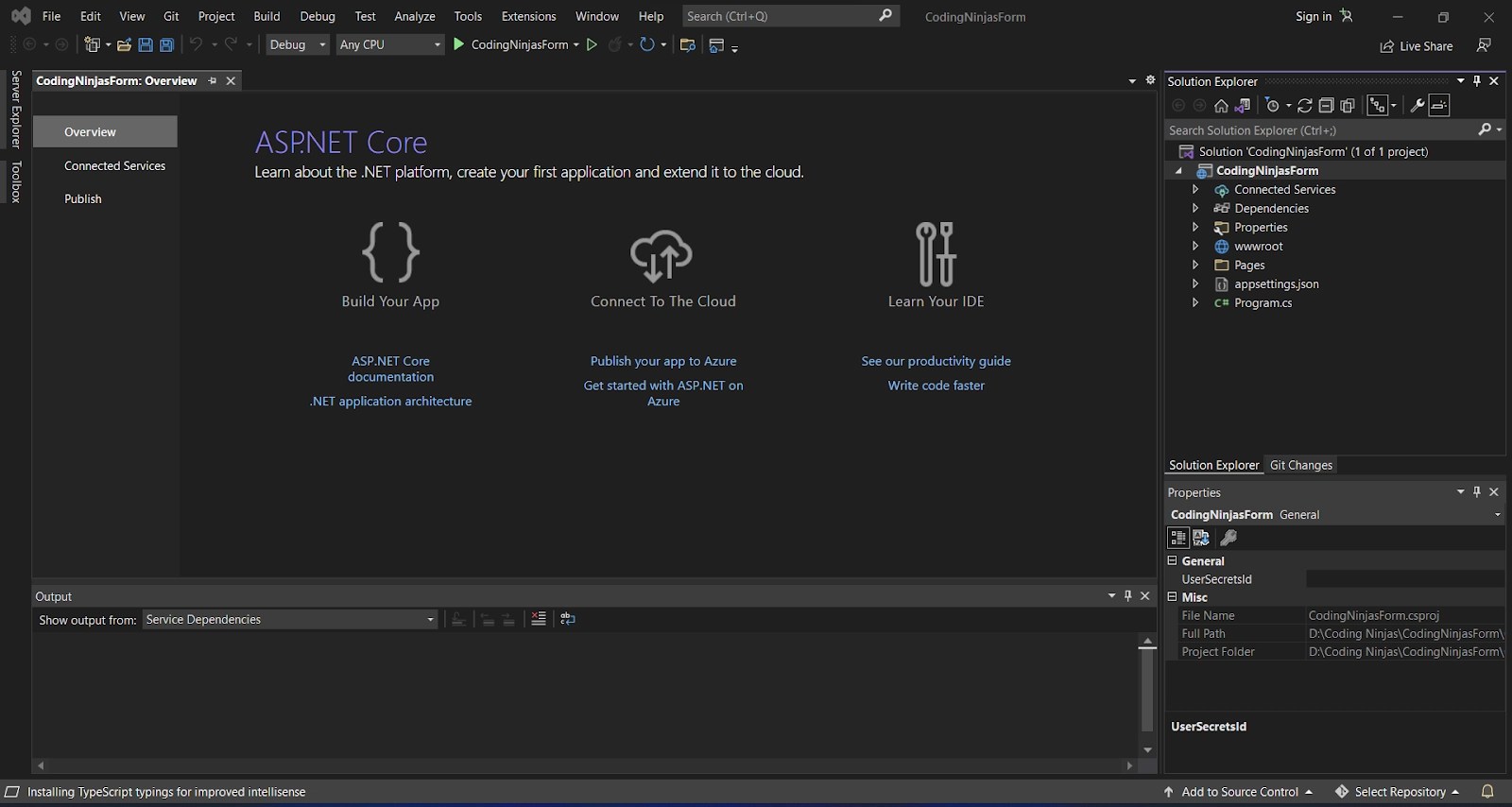Collapse the General section in Properties

click(1172, 560)
